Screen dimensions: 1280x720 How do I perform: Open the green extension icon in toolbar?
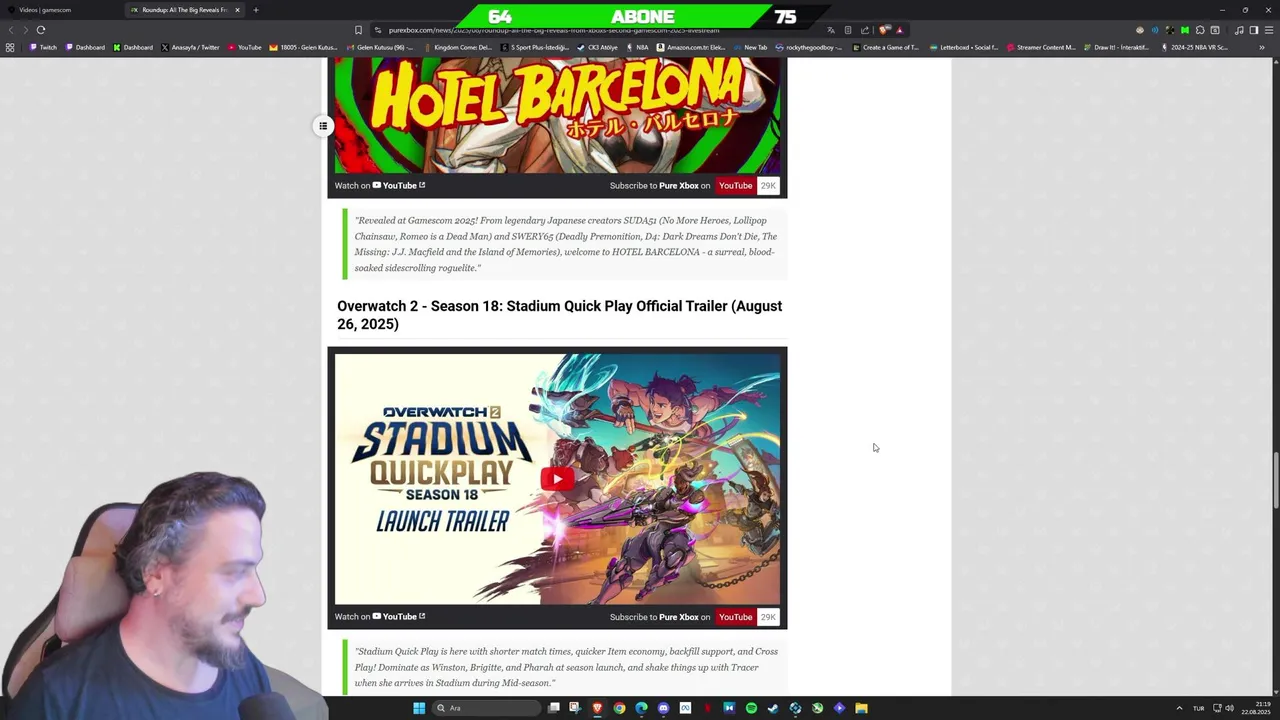1185,30
